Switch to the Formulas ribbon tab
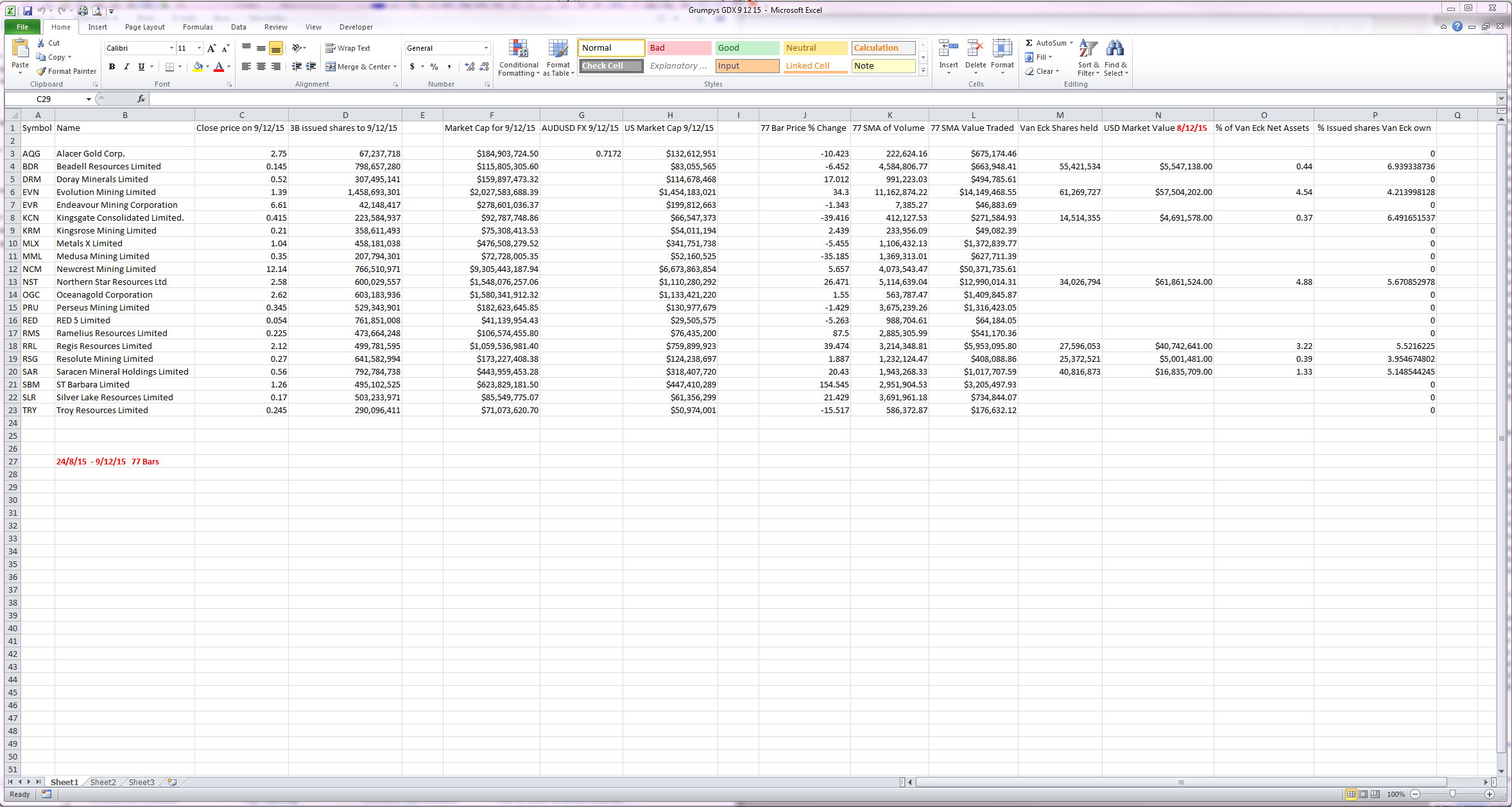 [198, 27]
